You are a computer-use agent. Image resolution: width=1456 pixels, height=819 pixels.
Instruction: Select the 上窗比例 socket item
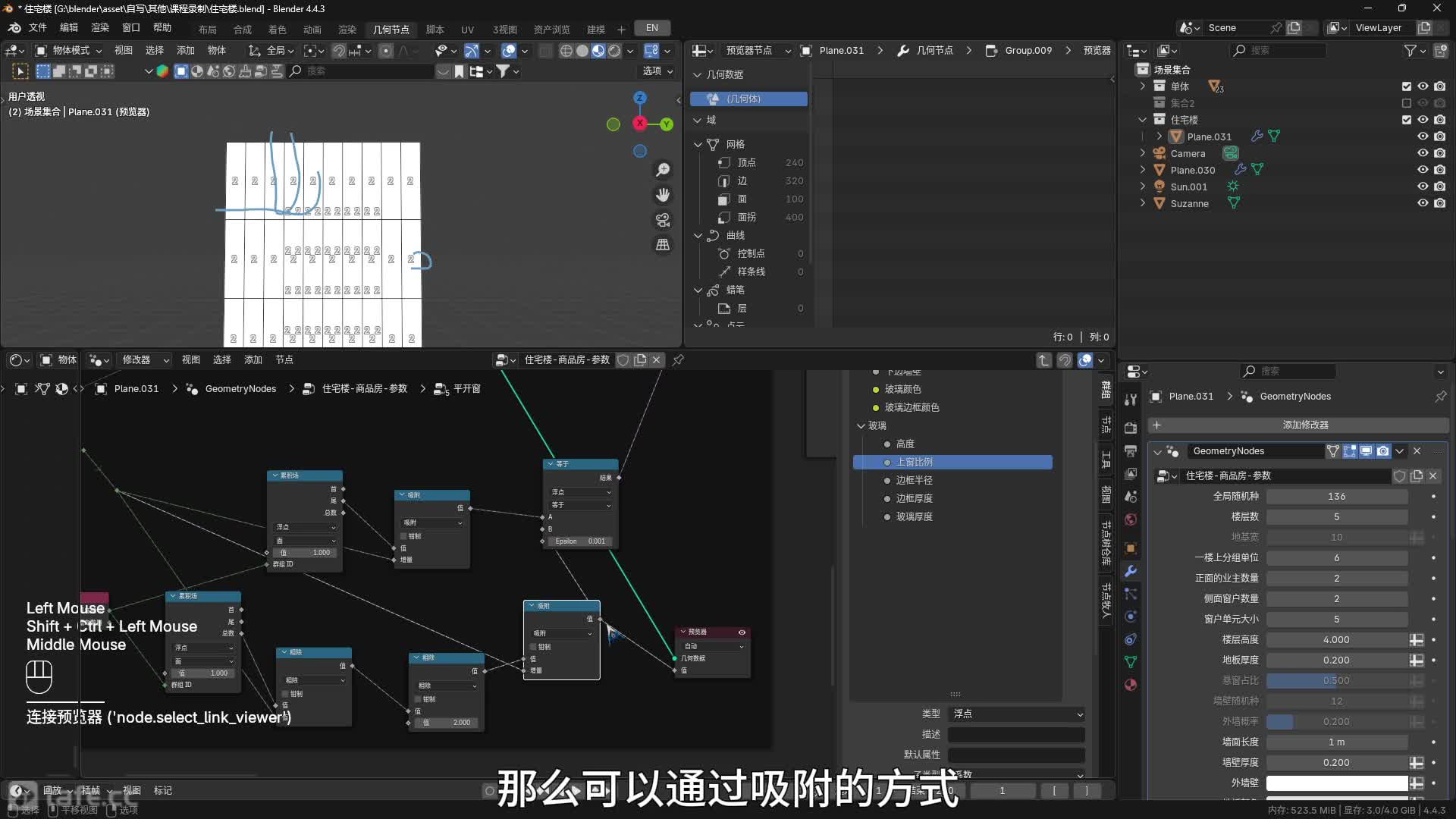952,462
